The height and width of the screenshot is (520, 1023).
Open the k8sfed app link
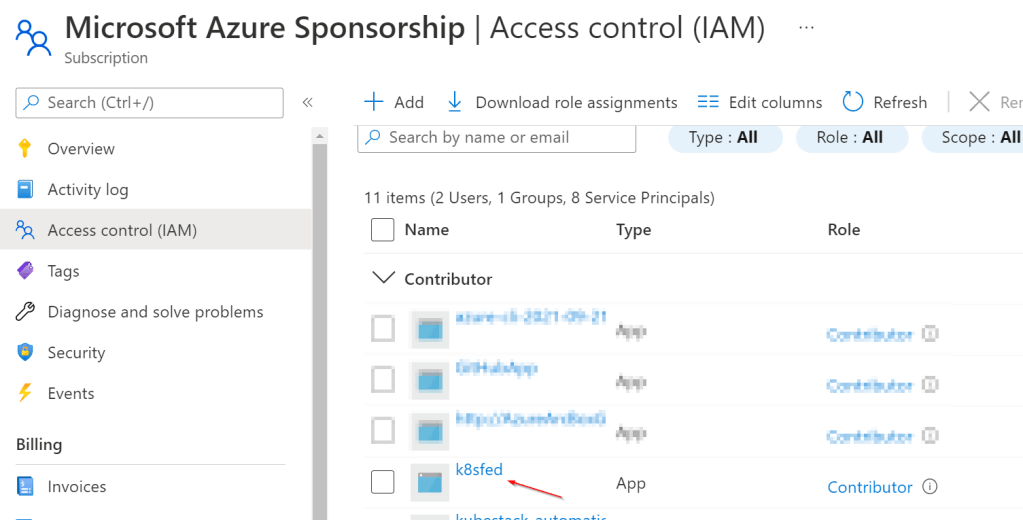pyautogui.click(x=479, y=470)
